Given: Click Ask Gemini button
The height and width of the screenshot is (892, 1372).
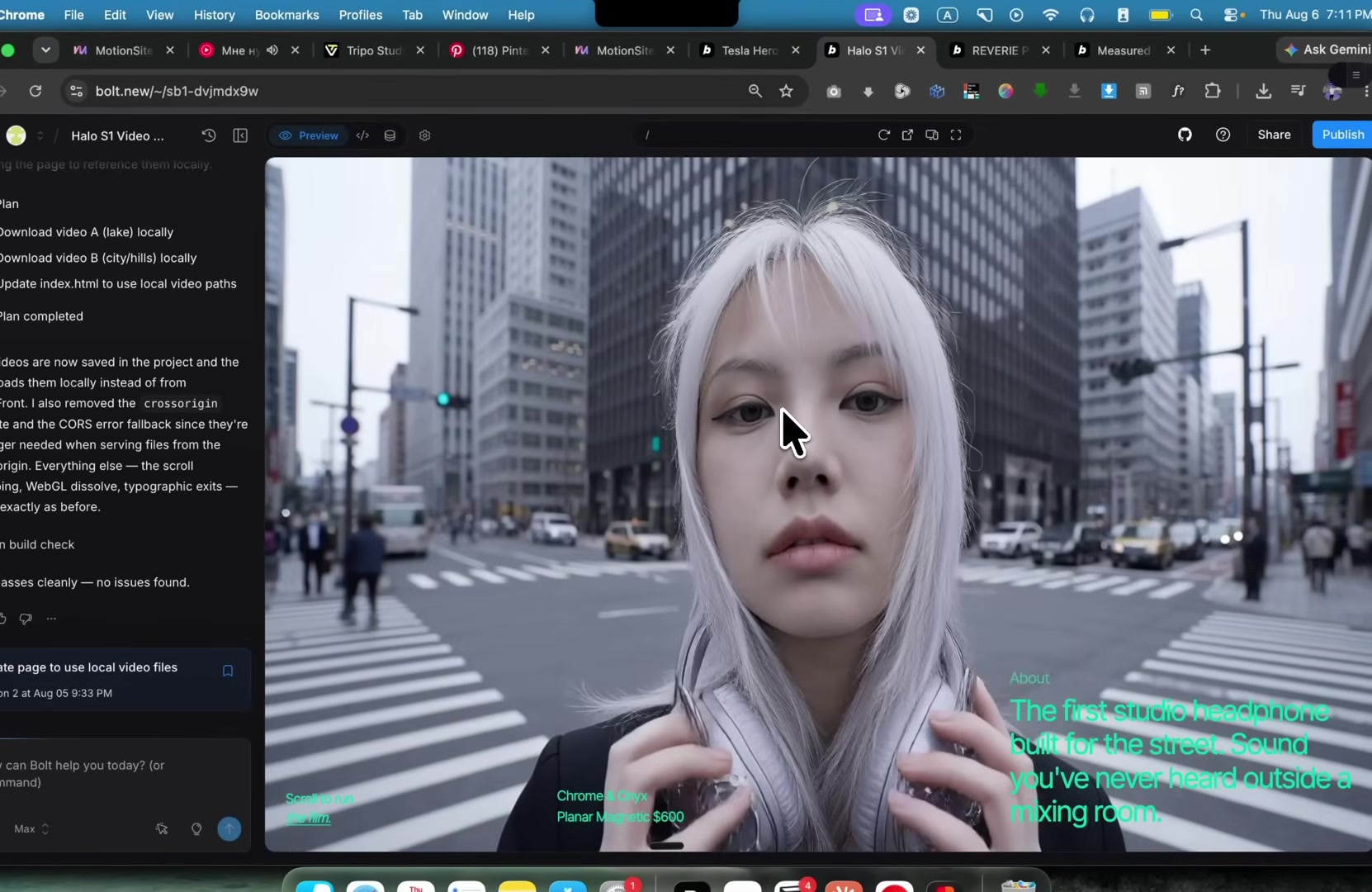Looking at the screenshot, I should click(x=1327, y=50).
